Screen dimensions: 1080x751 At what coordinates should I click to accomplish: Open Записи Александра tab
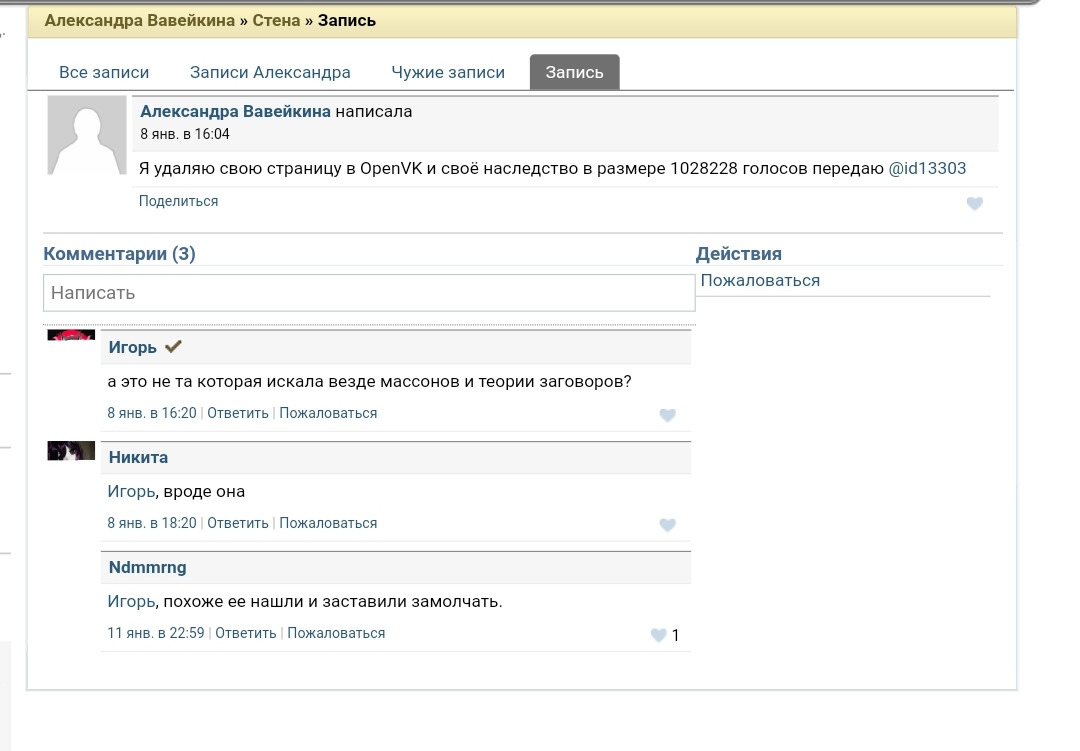coord(270,72)
